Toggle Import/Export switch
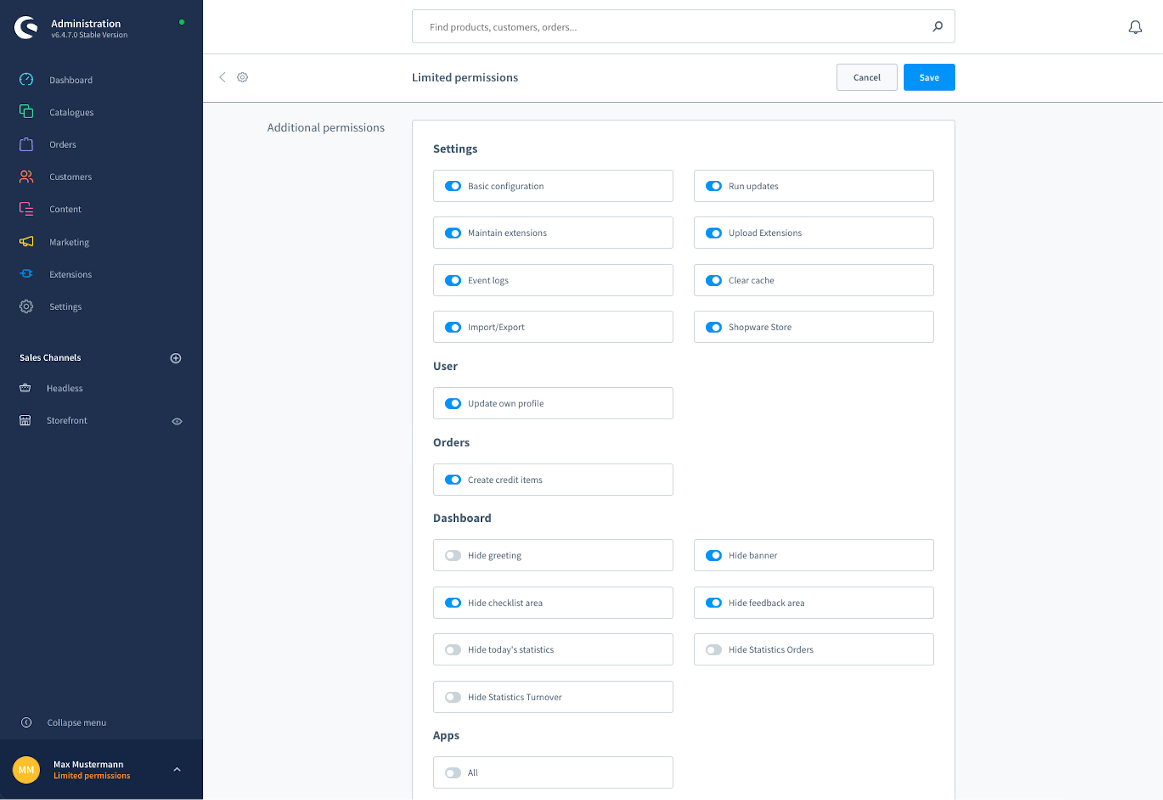This screenshot has height=800, width=1163. pyautogui.click(x=452, y=327)
